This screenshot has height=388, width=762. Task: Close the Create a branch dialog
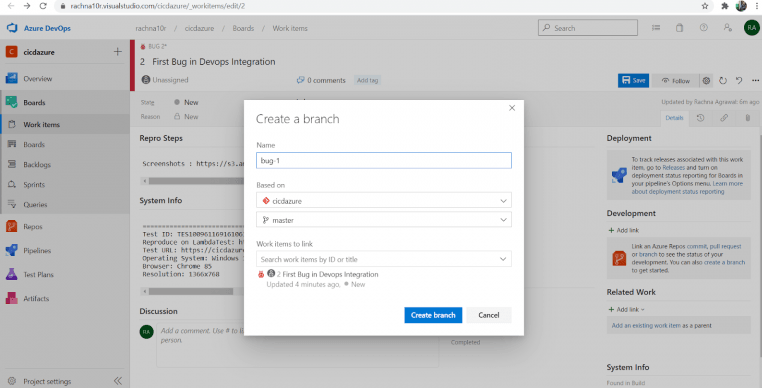[x=512, y=108]
